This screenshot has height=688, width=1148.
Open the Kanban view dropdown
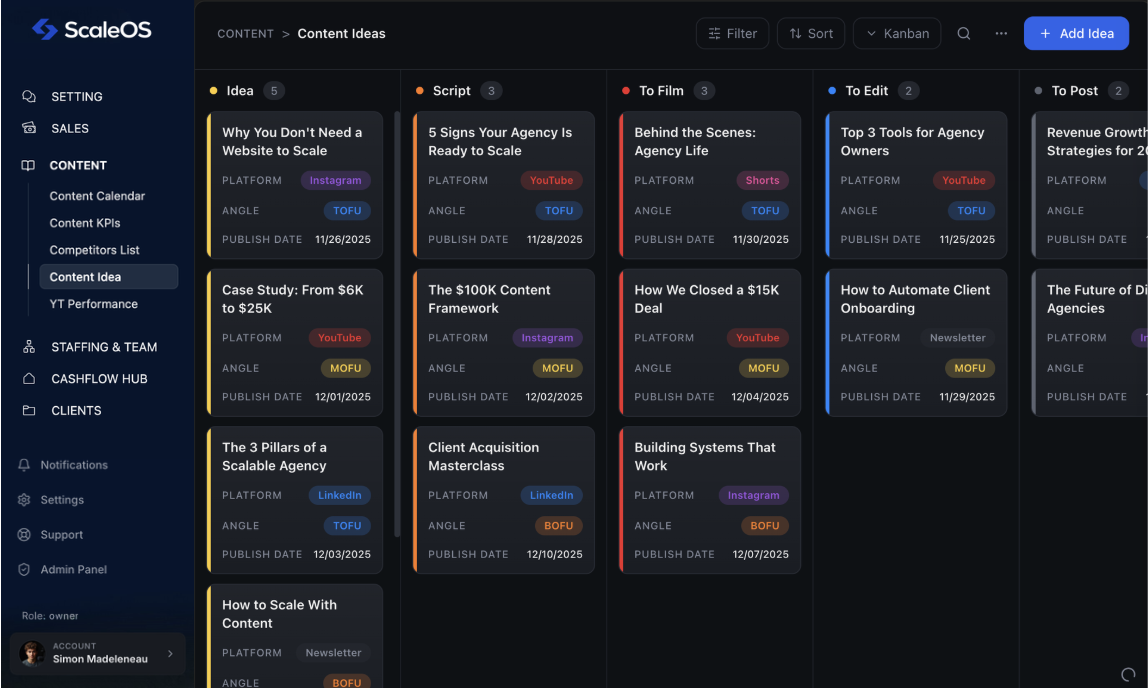[897, 33]
